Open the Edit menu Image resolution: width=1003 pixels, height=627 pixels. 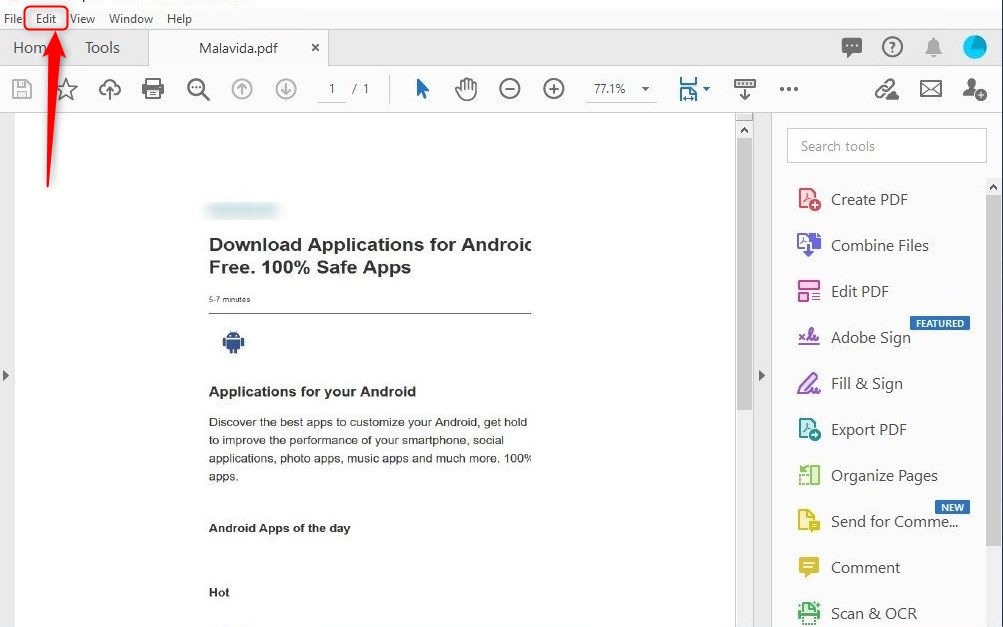[x=46, y=19]
